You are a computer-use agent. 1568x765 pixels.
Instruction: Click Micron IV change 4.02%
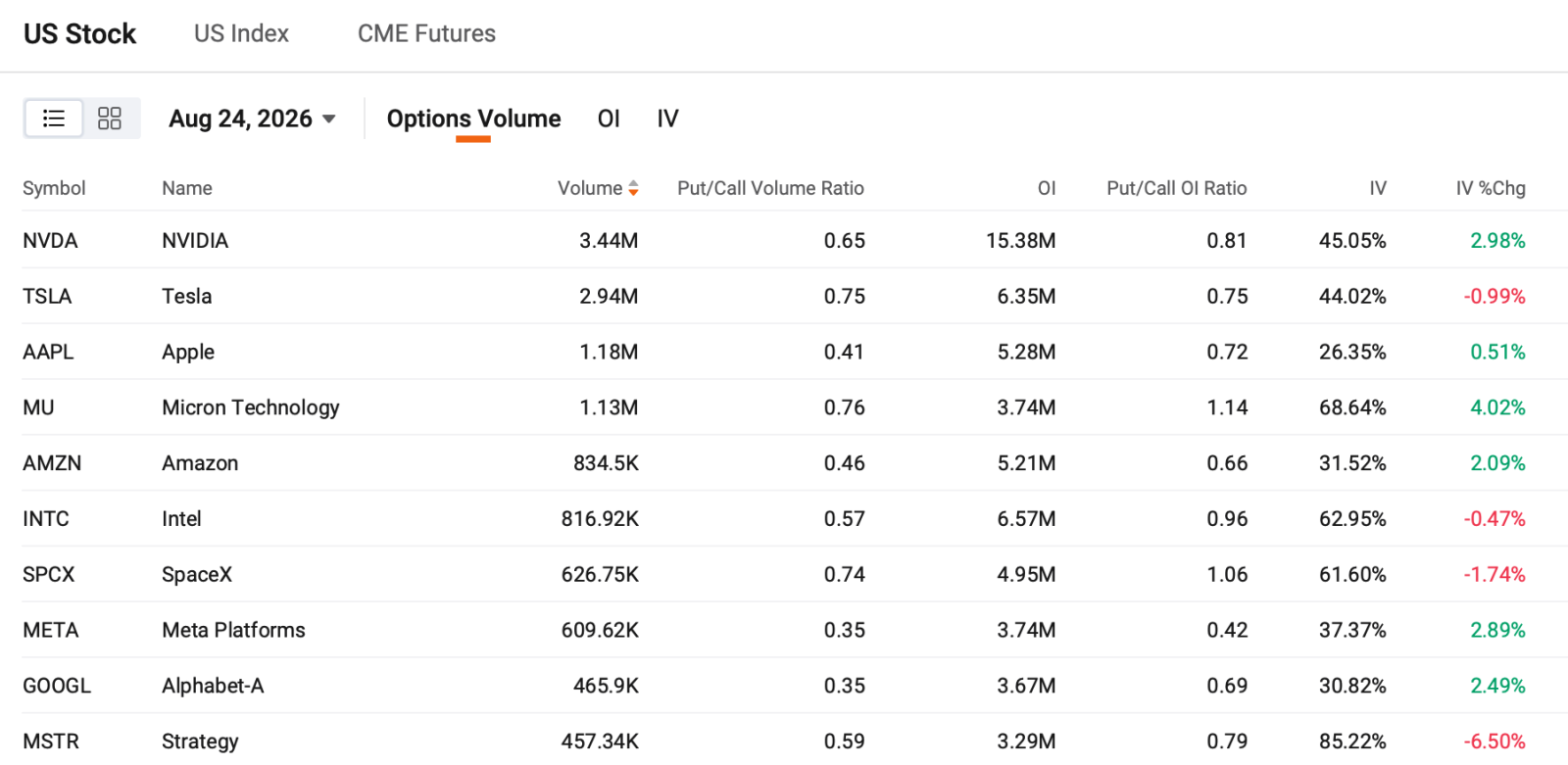tap(1497, 407)
